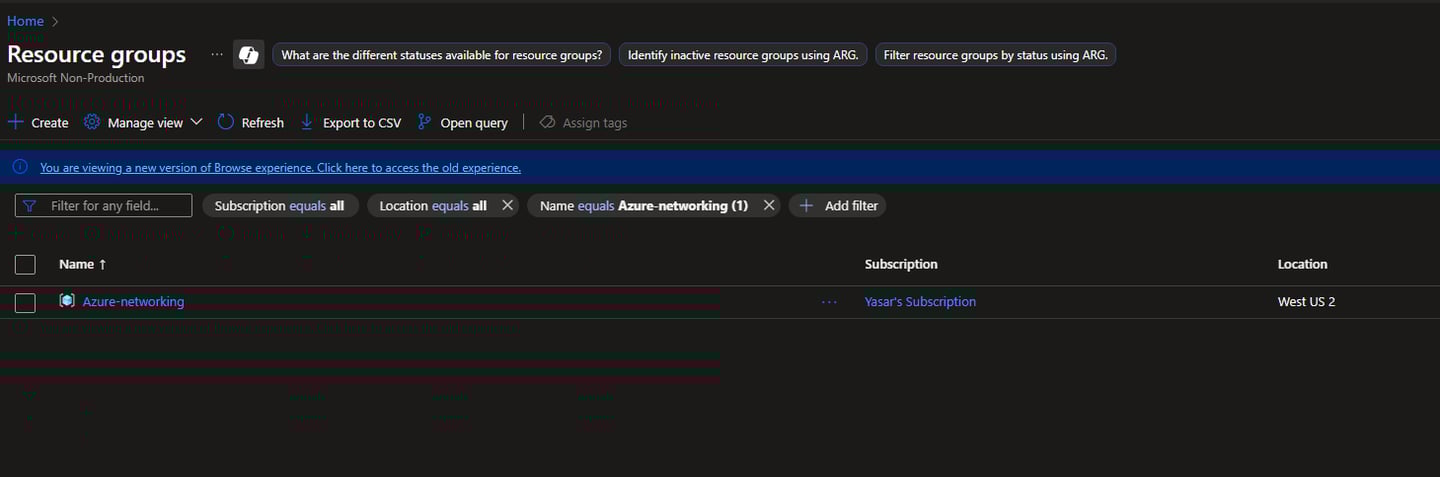Open query in Resource Graph
Viewport: 1440px width, 477px height.
(463, 123)
